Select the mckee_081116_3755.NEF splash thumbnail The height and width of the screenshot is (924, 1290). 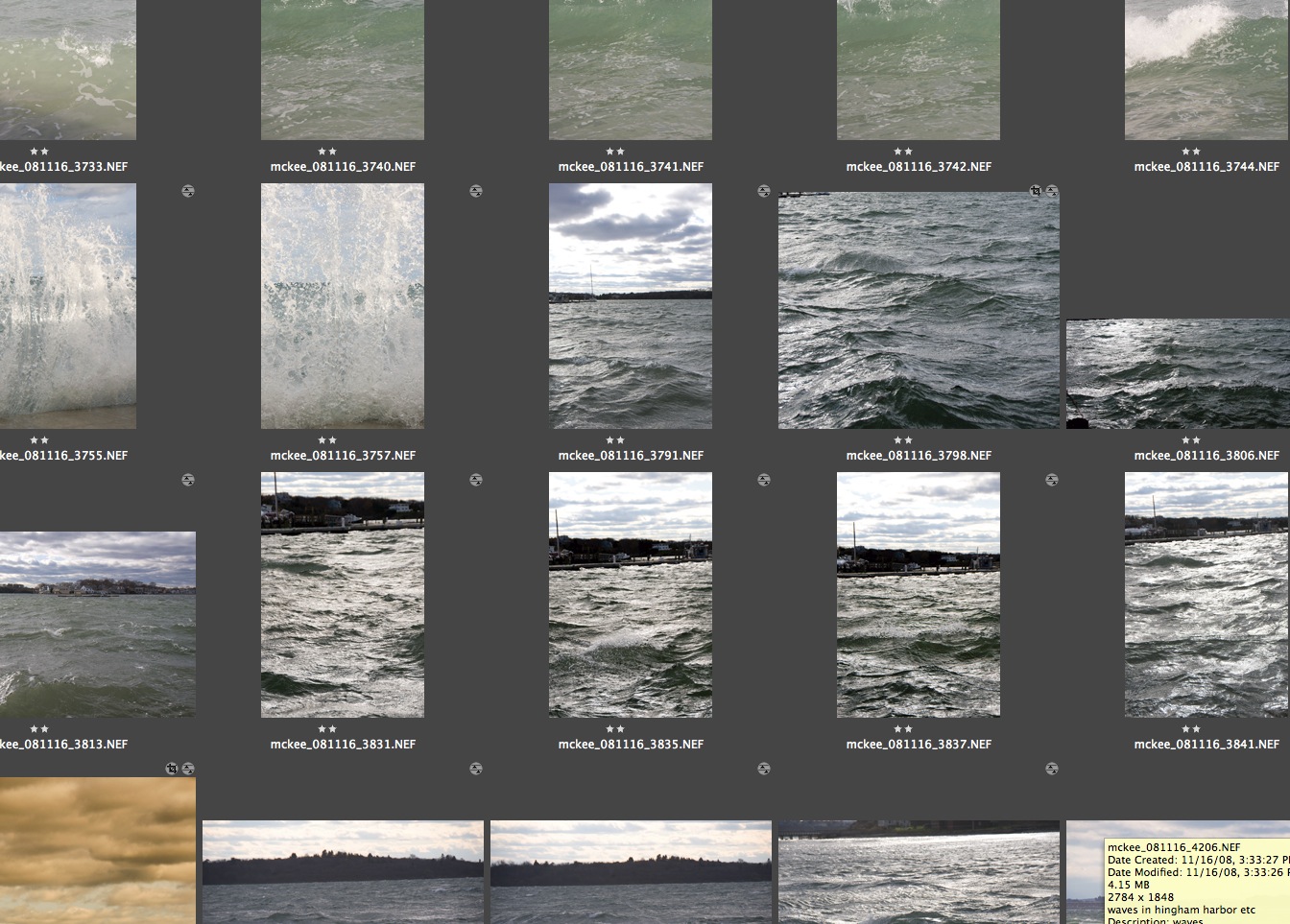click(x=68, y=306)
